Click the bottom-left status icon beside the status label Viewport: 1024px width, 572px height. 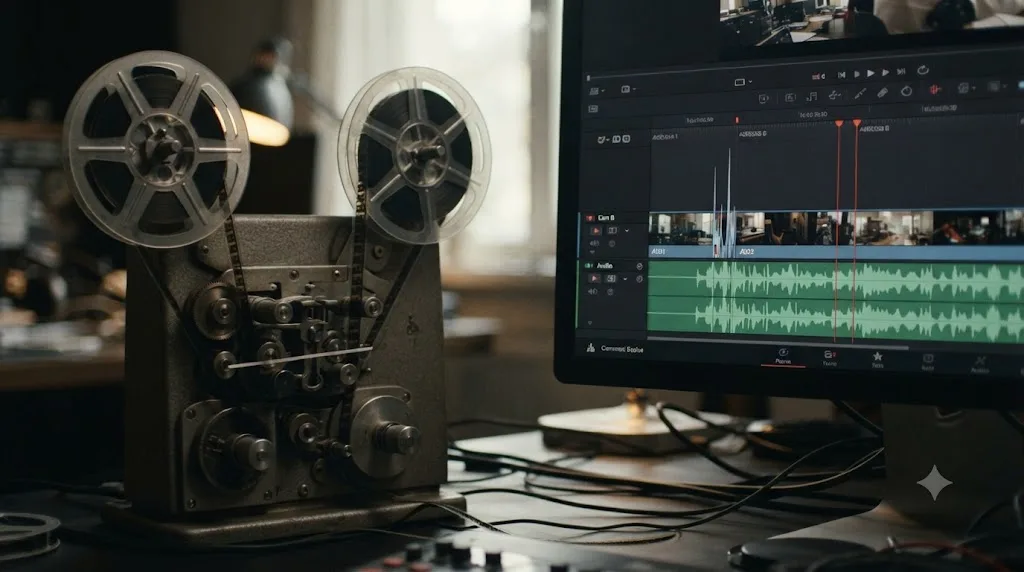(590, 348)
